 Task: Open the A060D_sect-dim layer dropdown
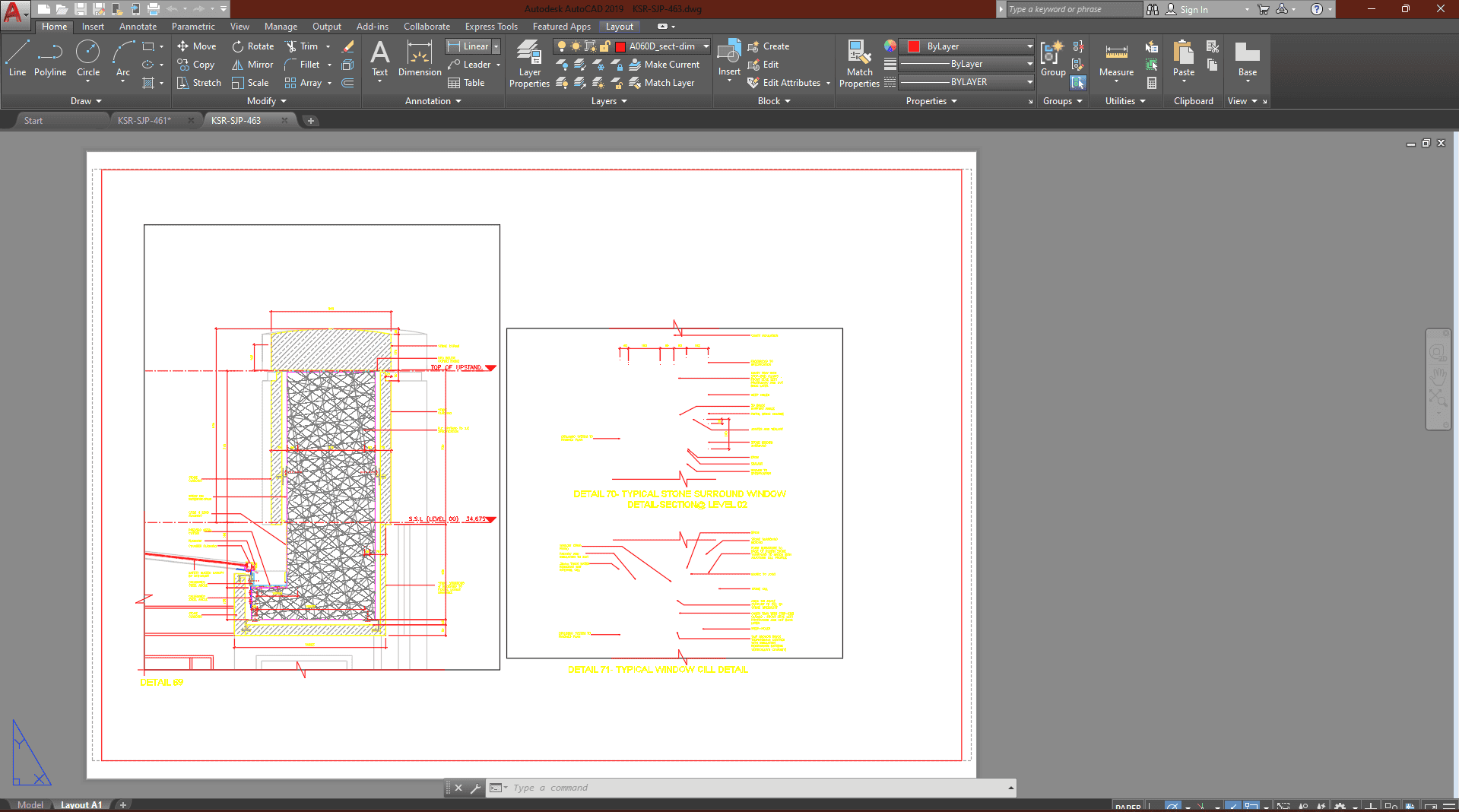[706, 46]
